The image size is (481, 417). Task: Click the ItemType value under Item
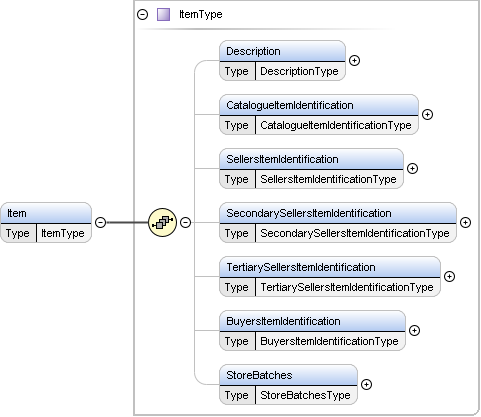coord(63,233)
